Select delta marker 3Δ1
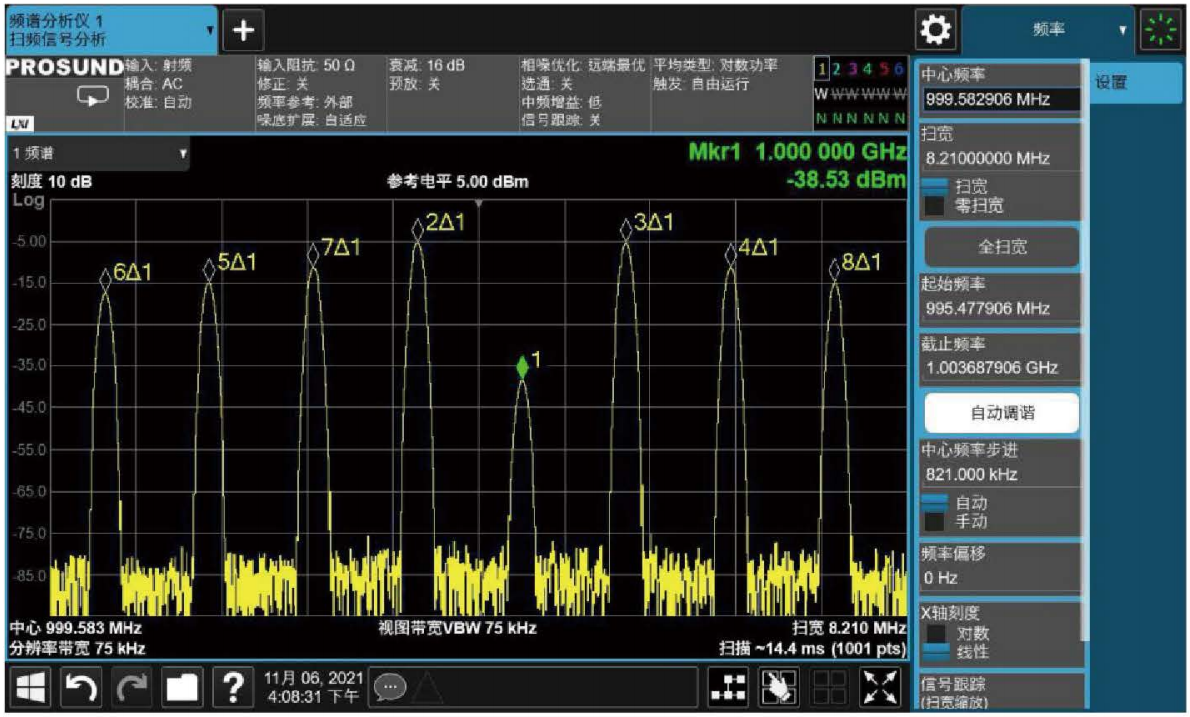The image size is (1190, 717). pos(626,229)
